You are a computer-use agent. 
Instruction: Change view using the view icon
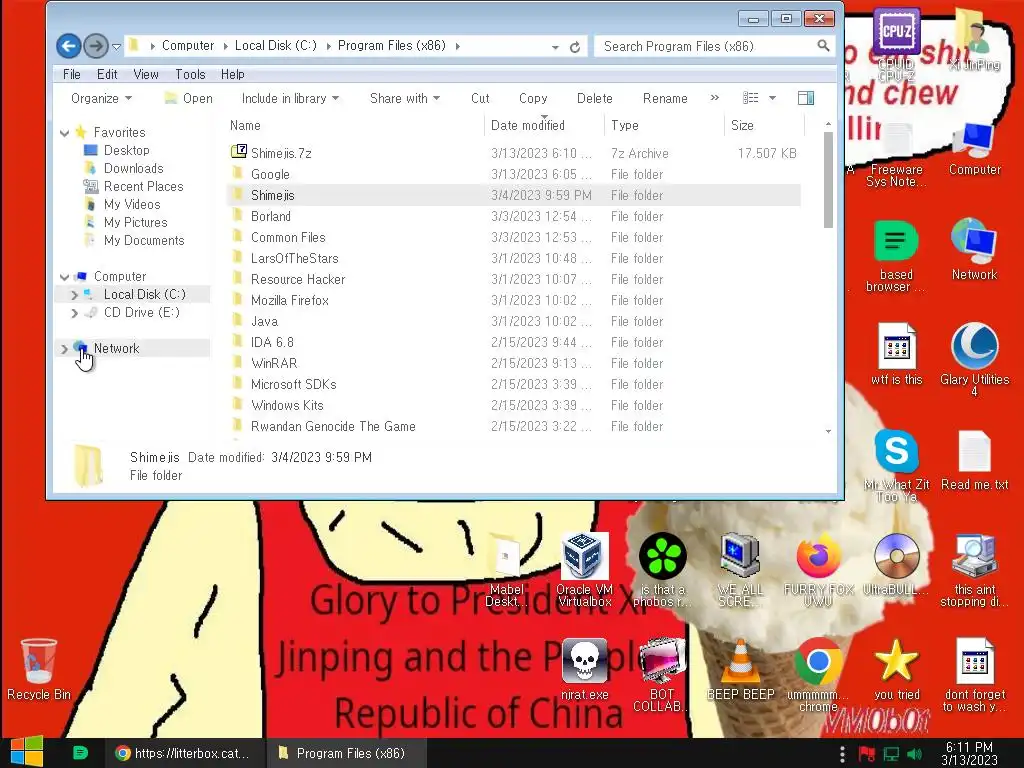tap(751, 98)
